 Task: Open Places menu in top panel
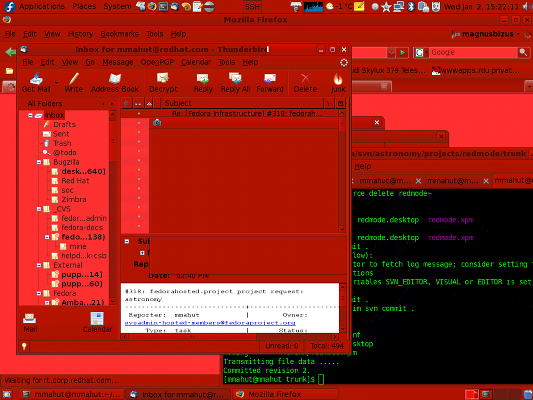pos(84,6)
